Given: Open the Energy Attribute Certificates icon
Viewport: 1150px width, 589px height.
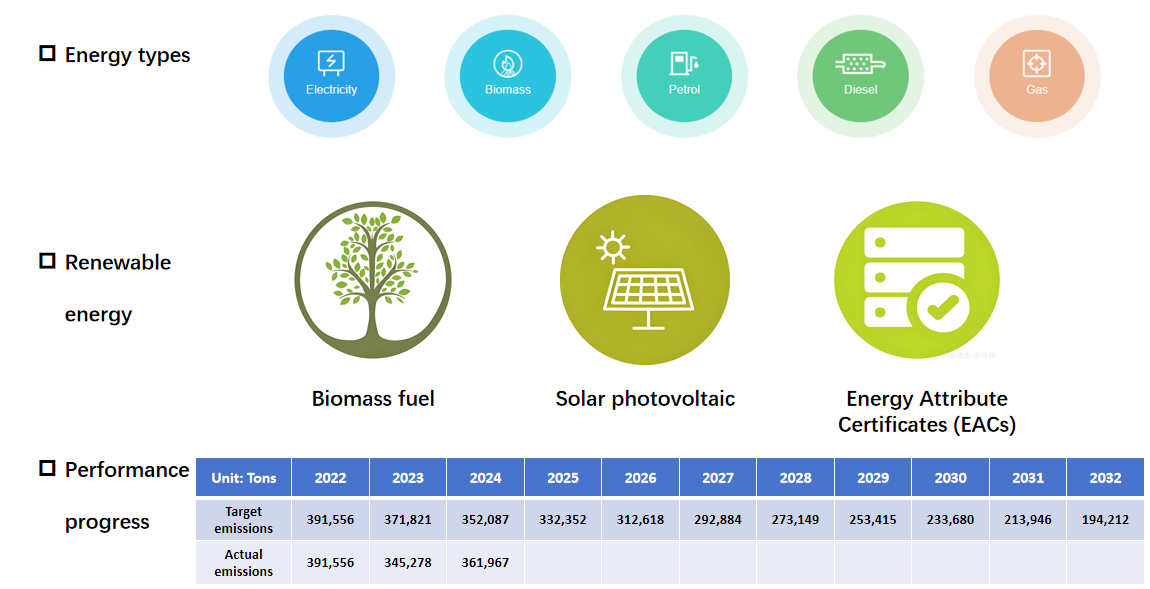Looking at the screenshot, I should 916,278.
